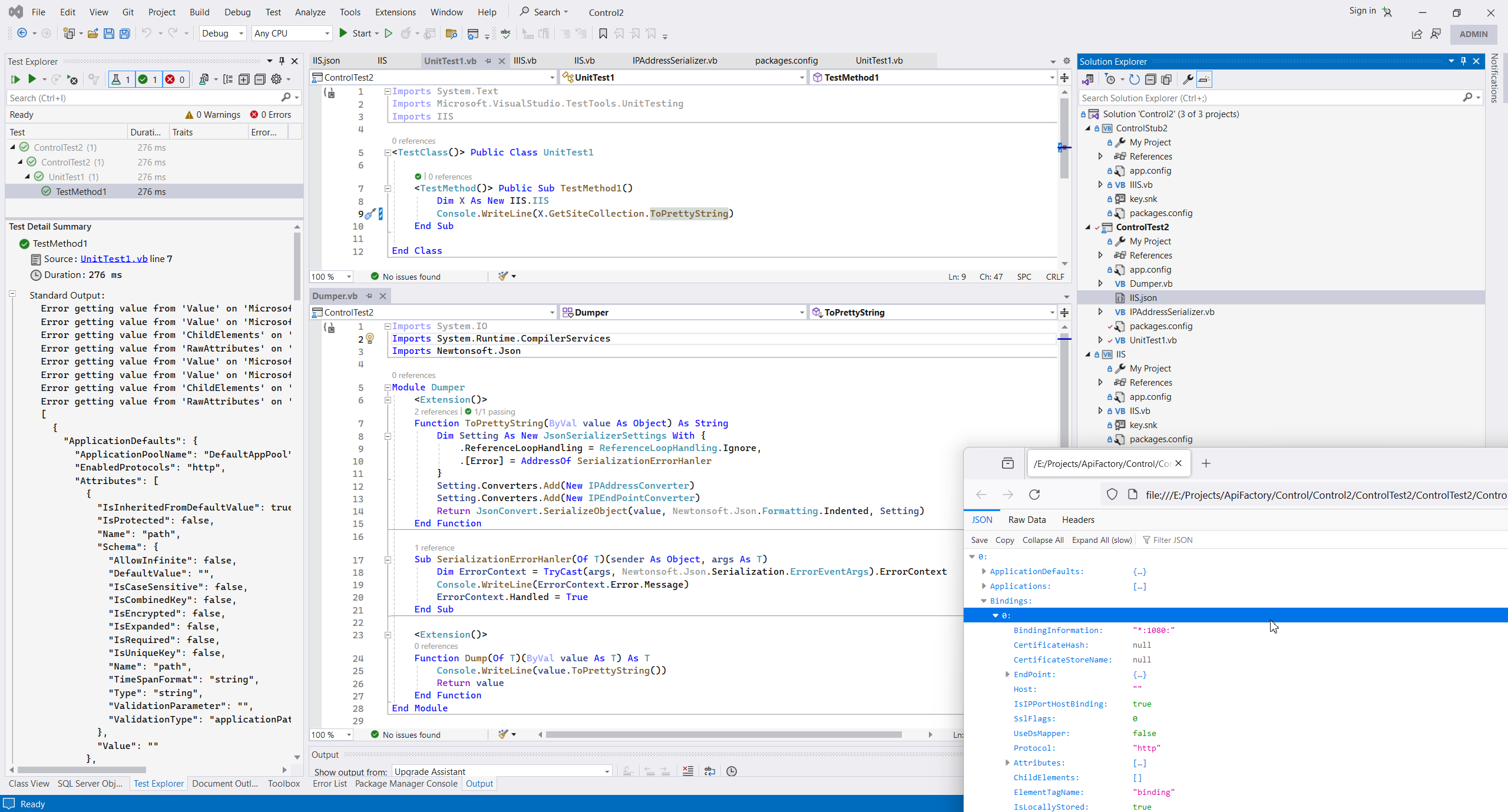The image size is (1508, 812).
Task: Toggle failed tests filter button
Action: (x=175, y=79)
